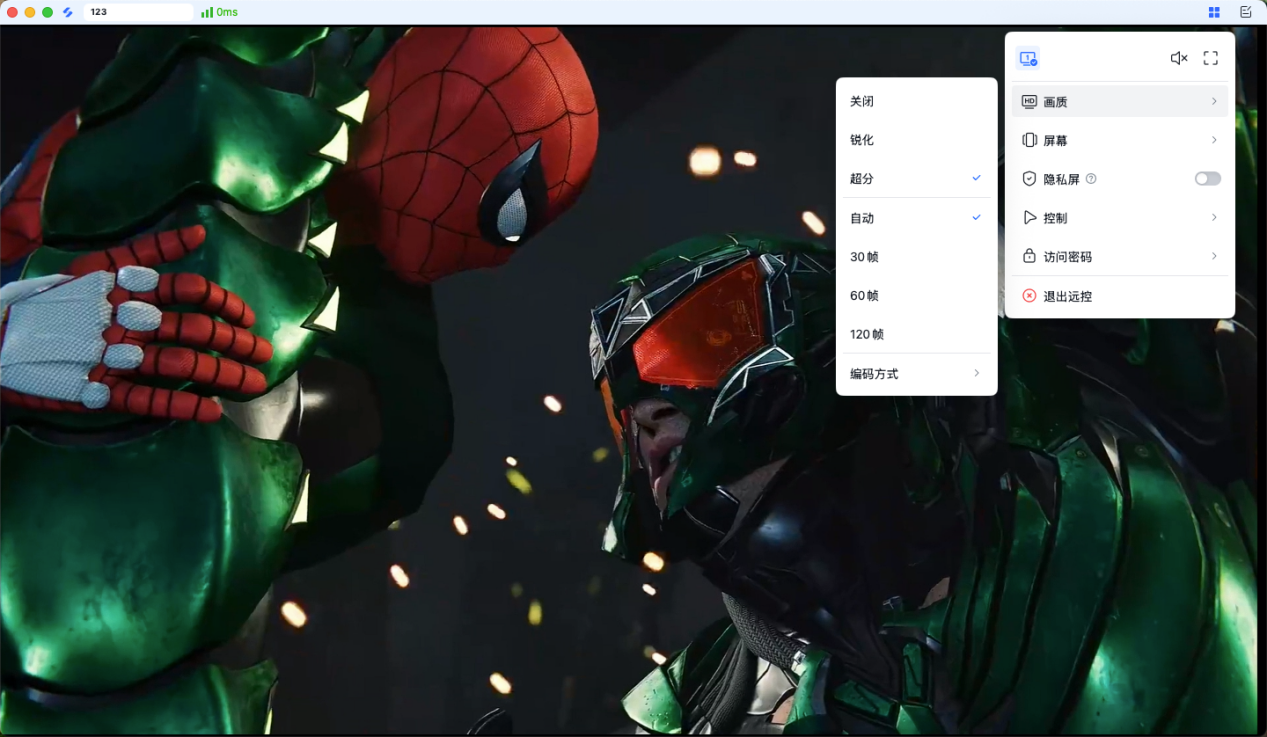Select the 超分 super-resolution option
The height and width of the screenshot is (737, 1267).
[916, 179]
